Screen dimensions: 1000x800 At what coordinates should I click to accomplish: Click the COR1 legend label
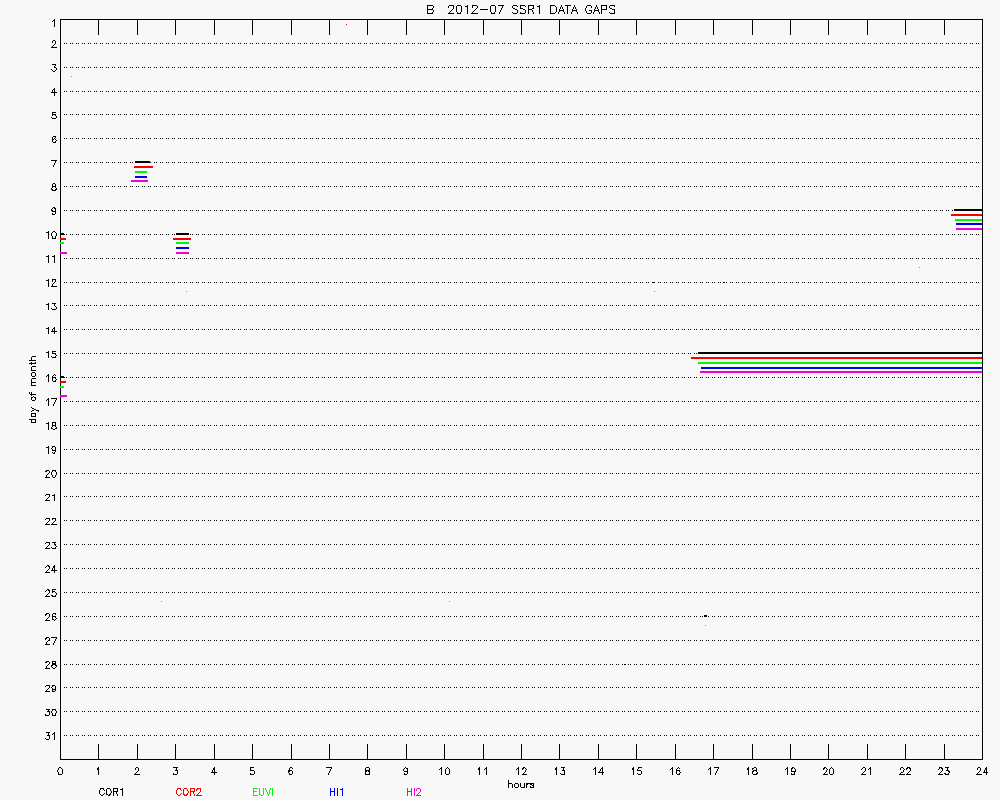(111, 792)
